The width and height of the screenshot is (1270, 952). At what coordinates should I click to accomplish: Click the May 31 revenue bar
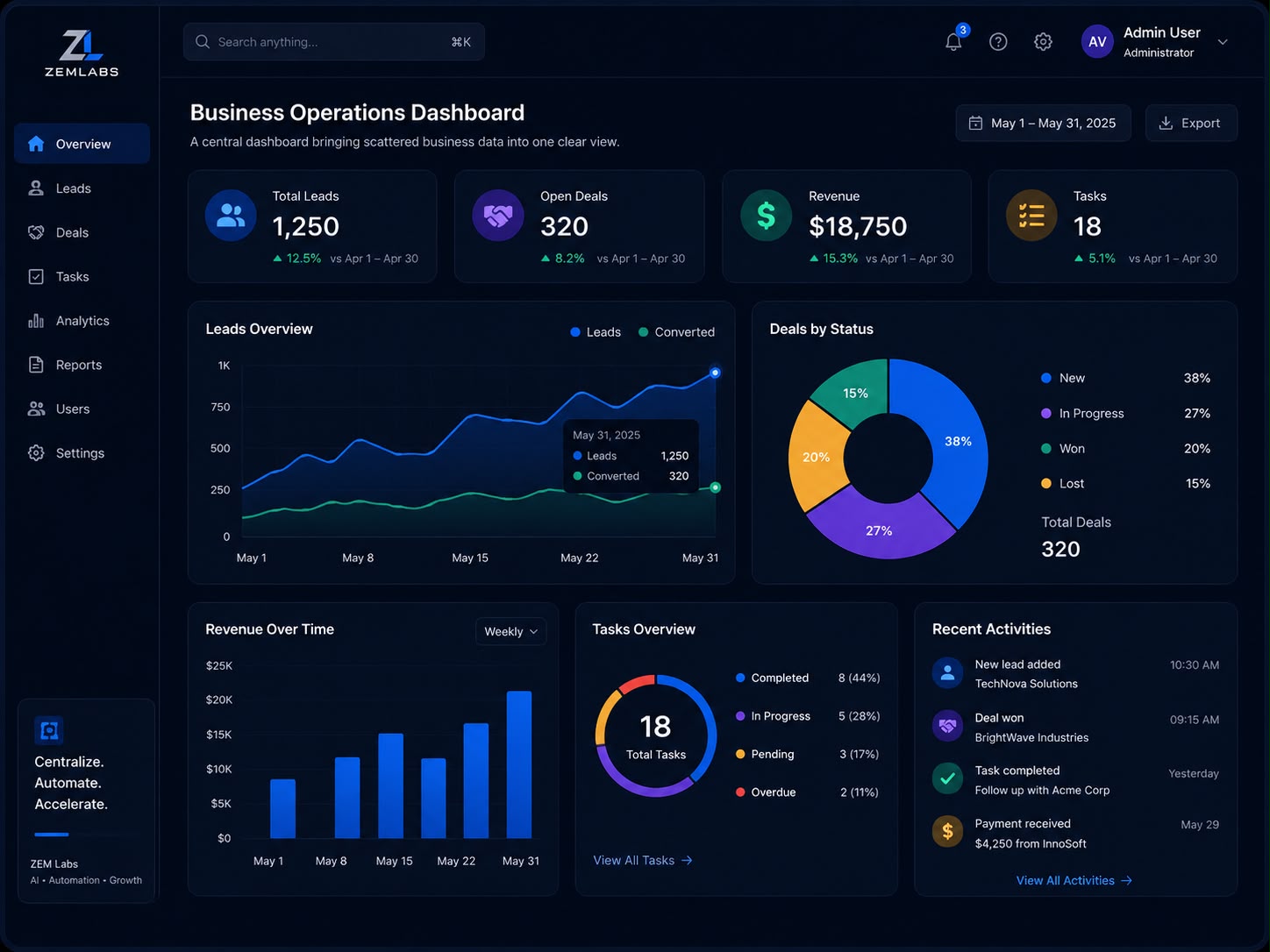point(519,764)
